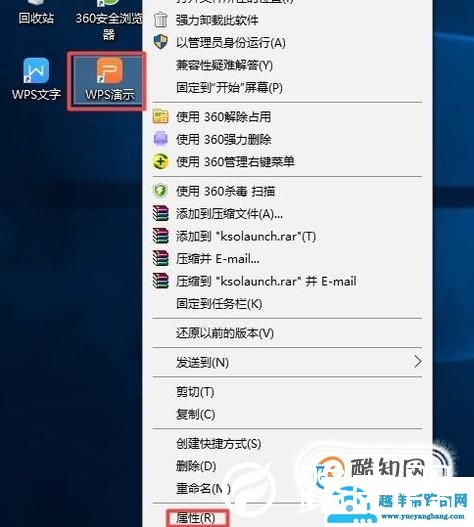This screenshot has height=527, width=474.
Task: Choose 重命名(M) from the context menu
Action: click(203, 488)
